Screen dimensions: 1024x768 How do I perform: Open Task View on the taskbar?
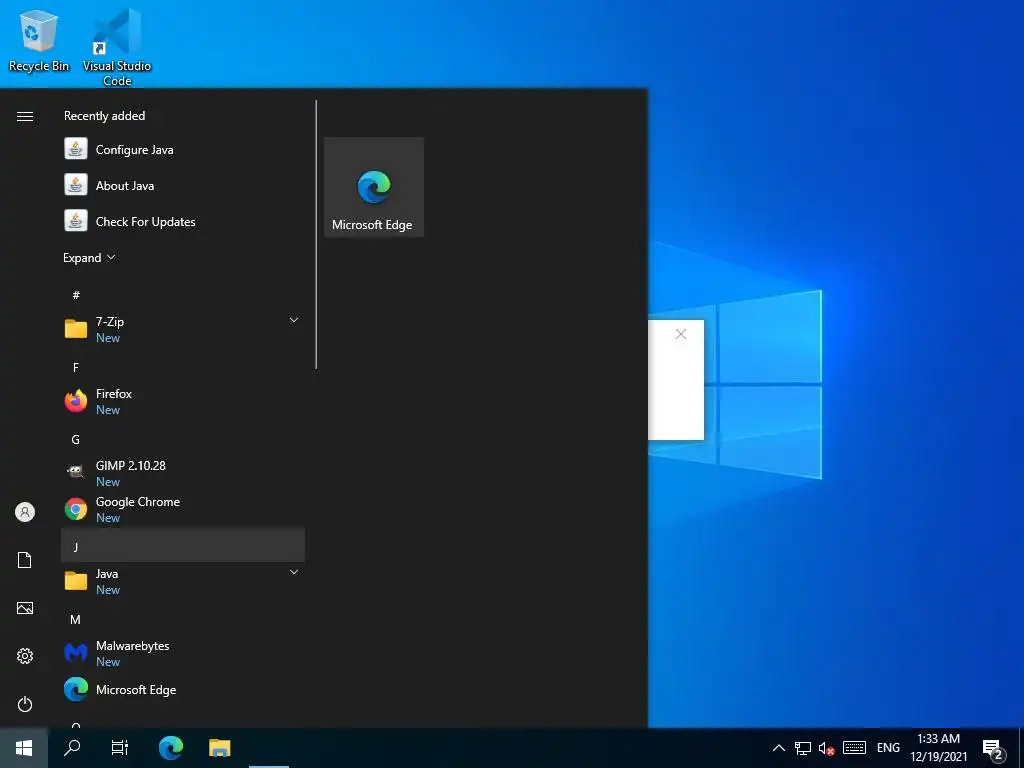(120, 748)
